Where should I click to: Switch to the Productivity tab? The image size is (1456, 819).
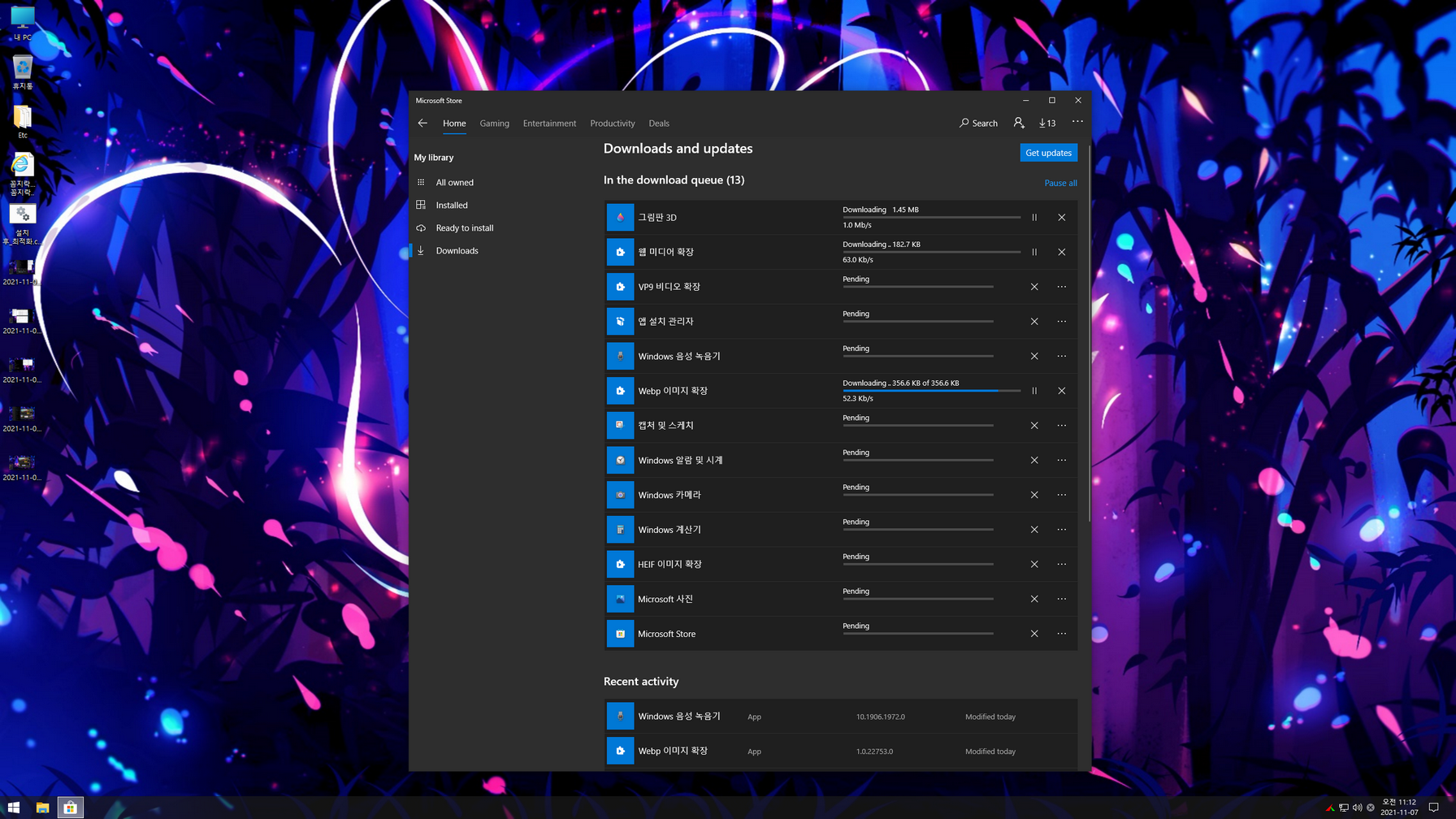coord(612,123)
